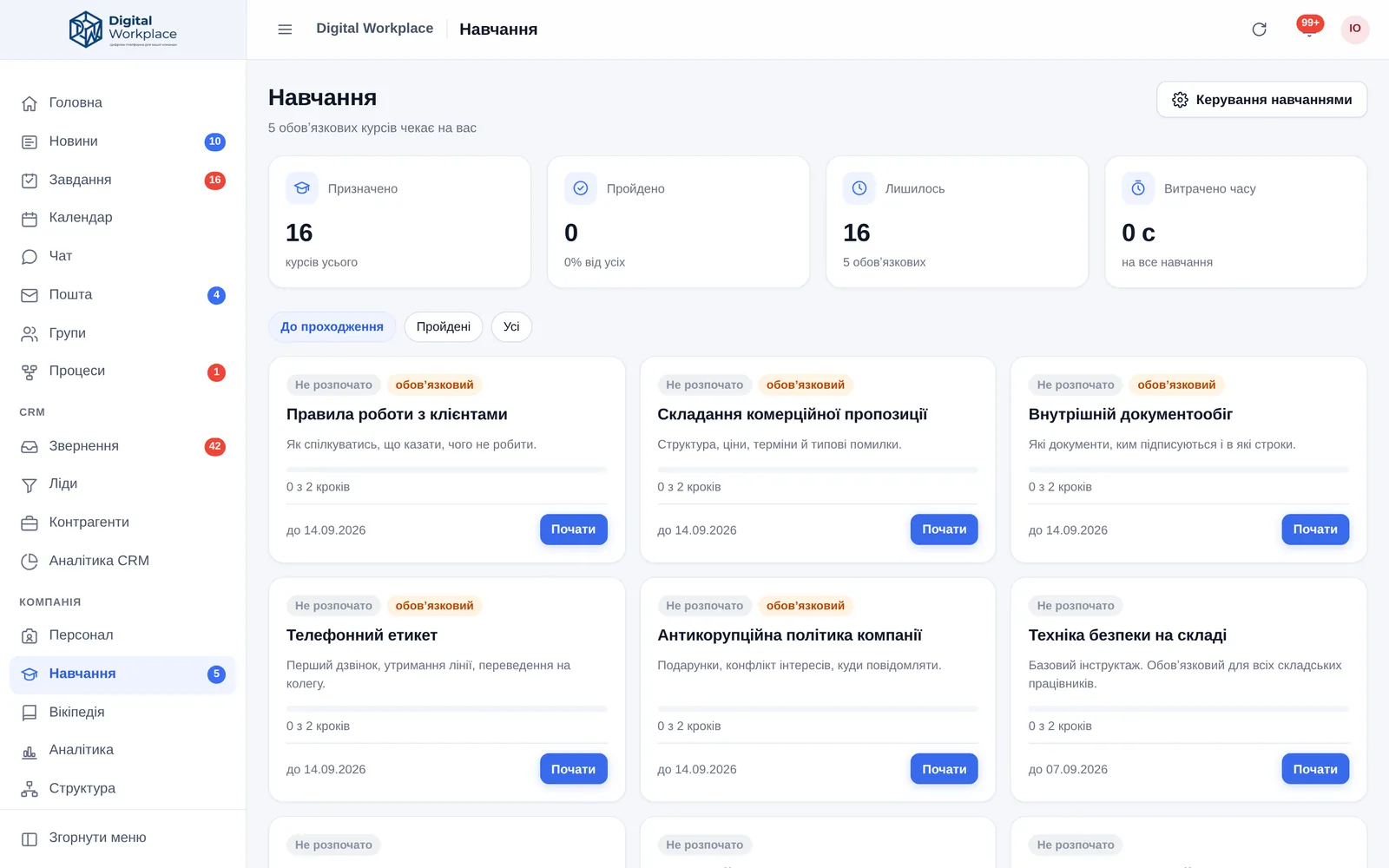Viewport: 1389px width, 868px height.
Task: Click the Призначено 16 stats card
Action: point(399,222)
